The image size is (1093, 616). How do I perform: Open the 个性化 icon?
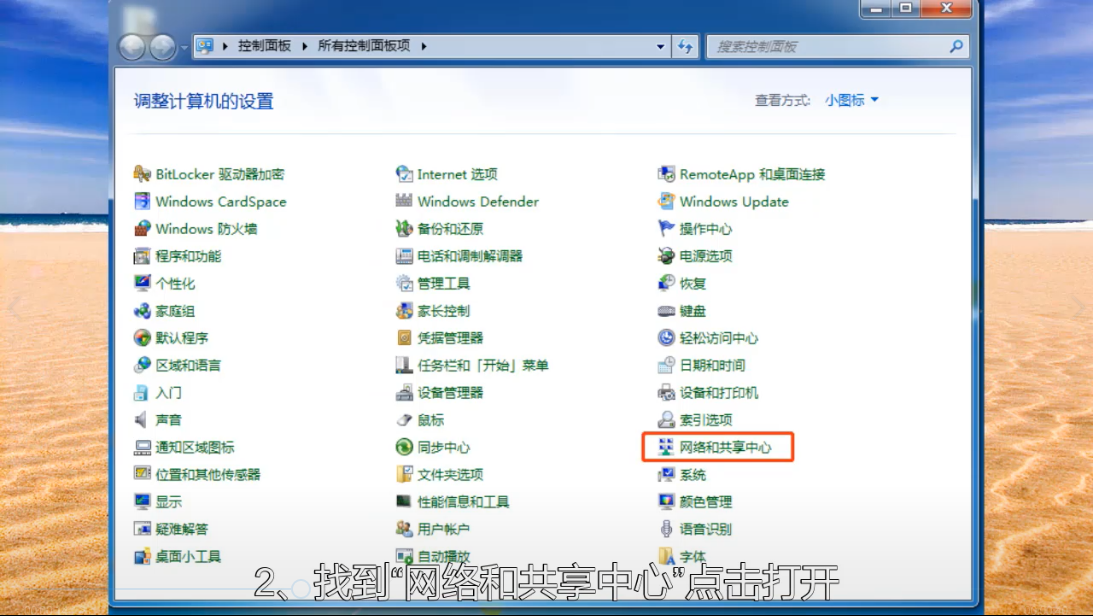click(x=142, y=283)
